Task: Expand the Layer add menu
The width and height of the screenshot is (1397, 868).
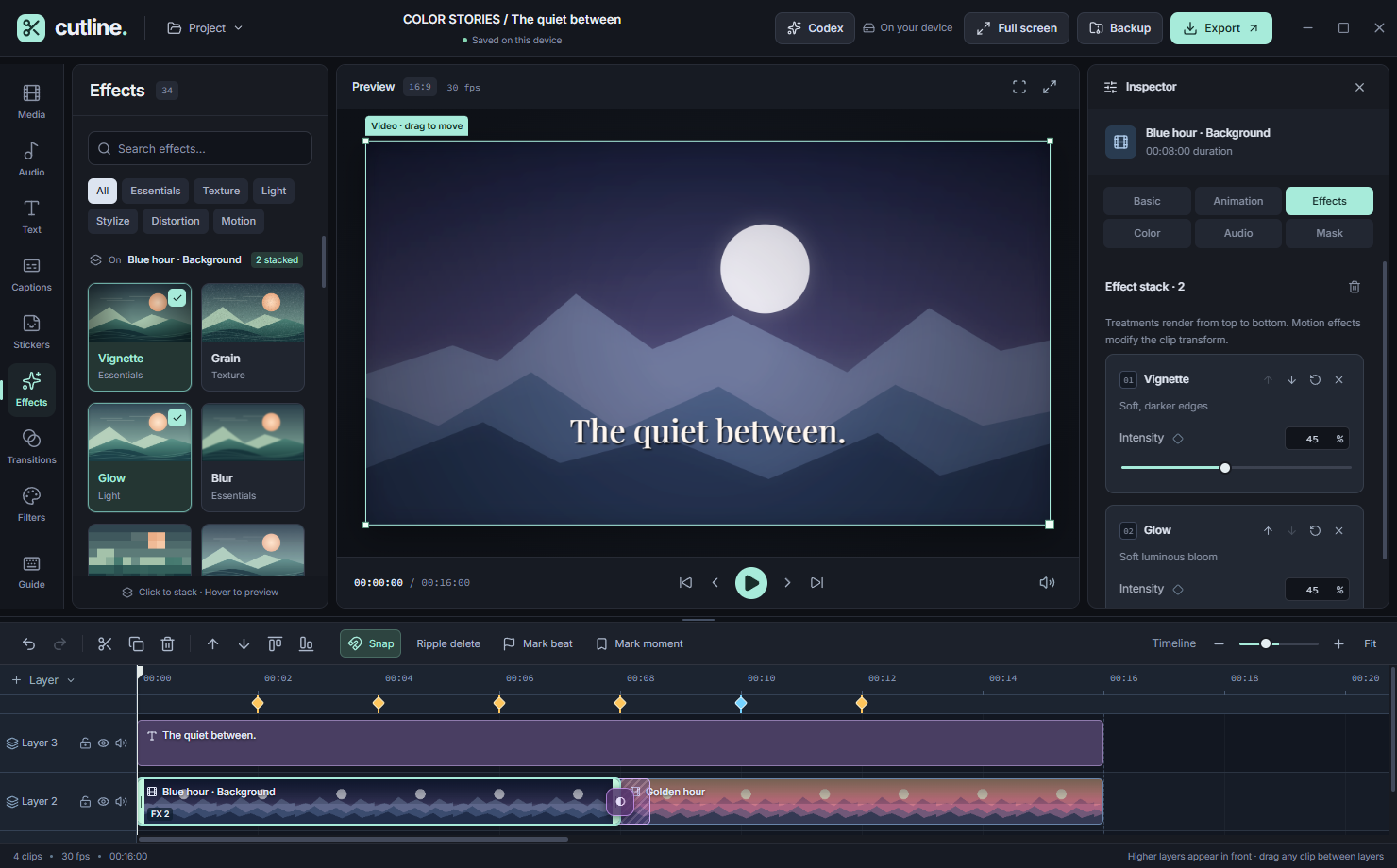Action: [42, 680]
